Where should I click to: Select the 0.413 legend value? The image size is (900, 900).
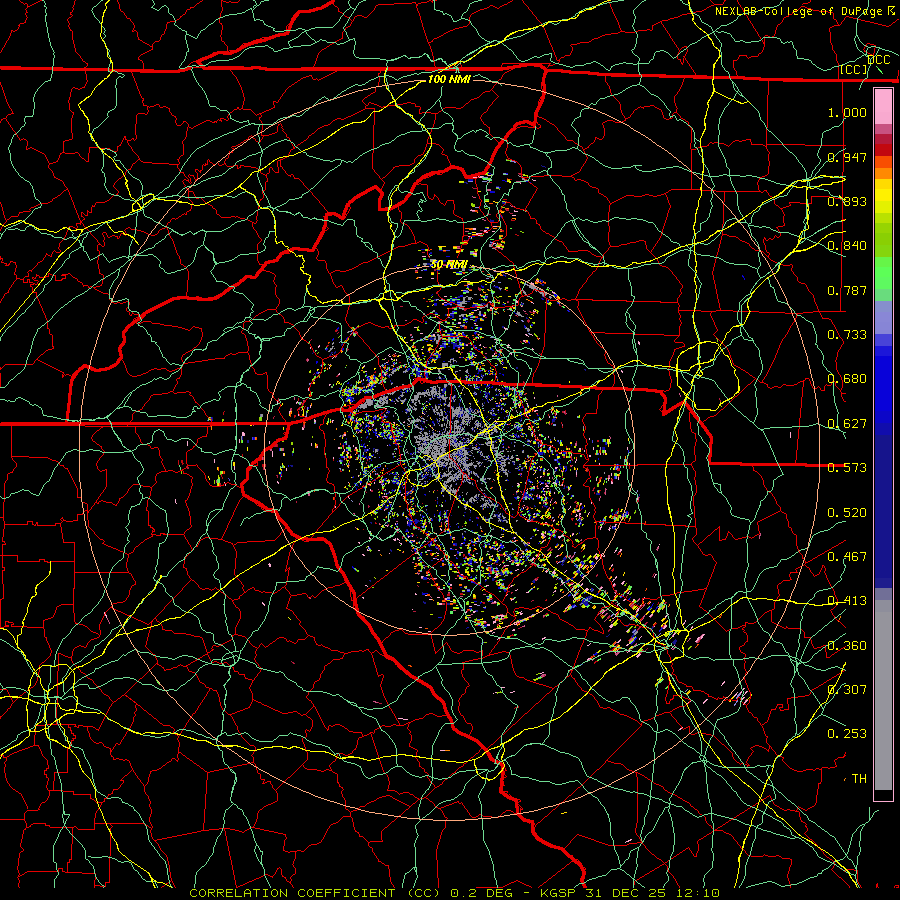point(847,601)
